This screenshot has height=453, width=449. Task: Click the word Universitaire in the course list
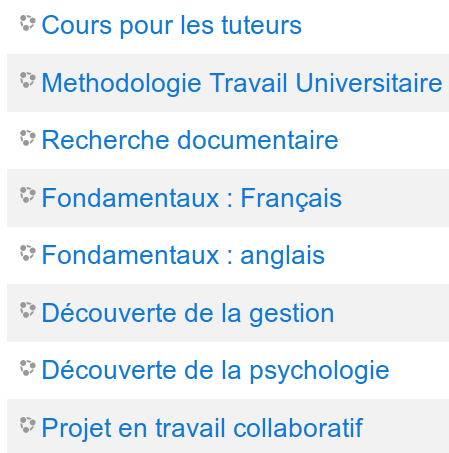(x=369, y=83)
